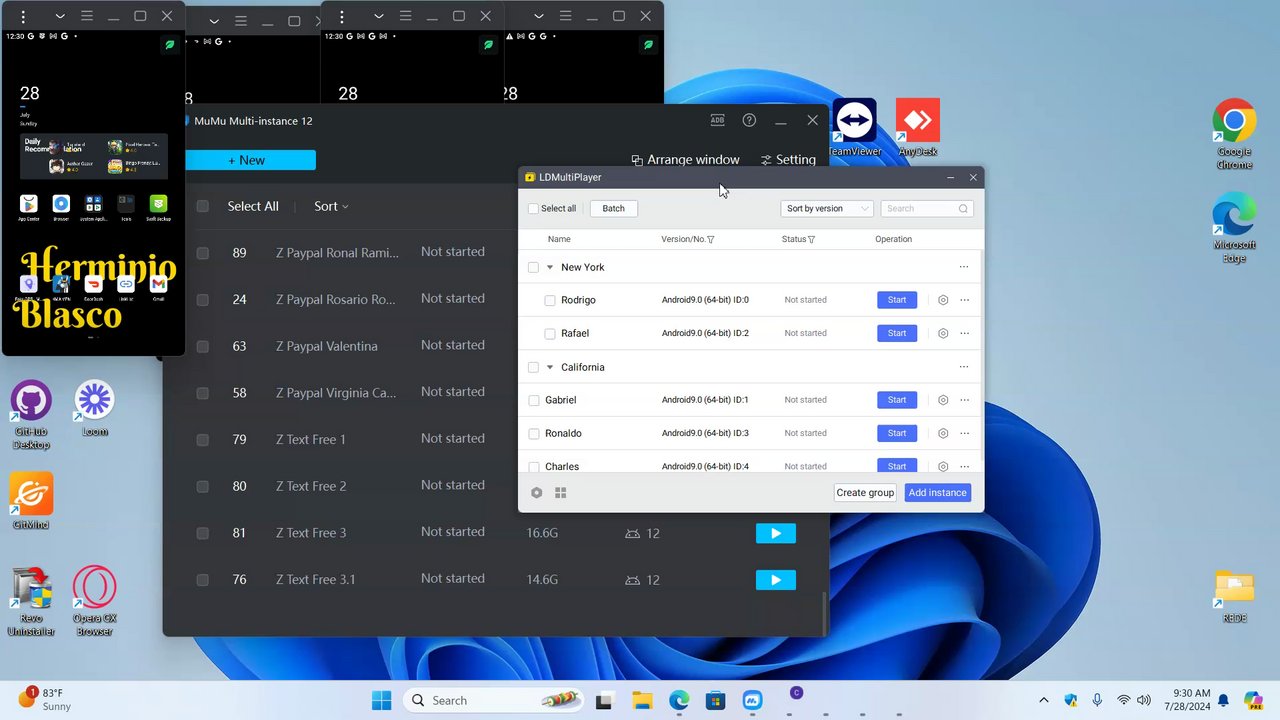This screenshot has width=1280, height=720.
Task: Open Gabriel's instance settings gear icon
Action: pos(943,400)
